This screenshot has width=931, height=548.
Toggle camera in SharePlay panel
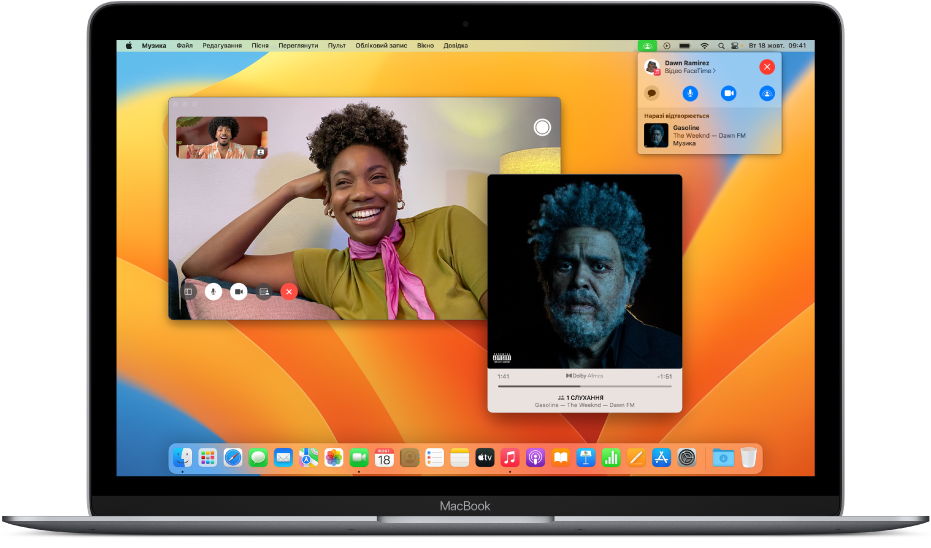(x=729, y=93)
